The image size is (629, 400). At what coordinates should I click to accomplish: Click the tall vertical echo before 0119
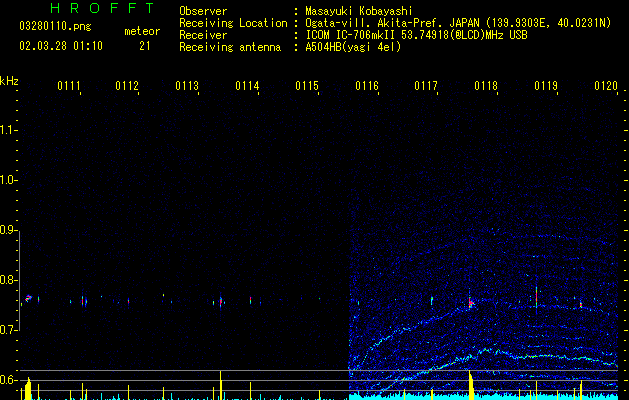click(x=536, y=296)
